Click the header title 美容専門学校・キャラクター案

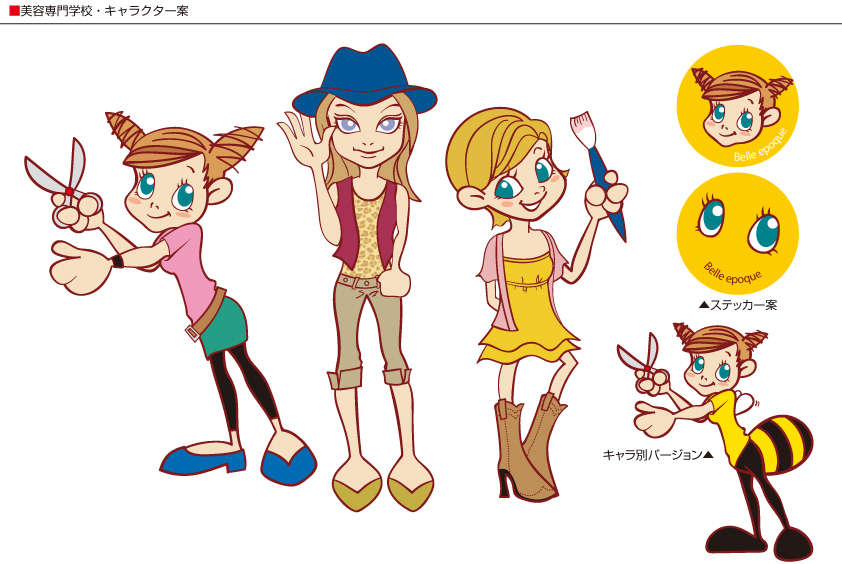click(104, 11)
